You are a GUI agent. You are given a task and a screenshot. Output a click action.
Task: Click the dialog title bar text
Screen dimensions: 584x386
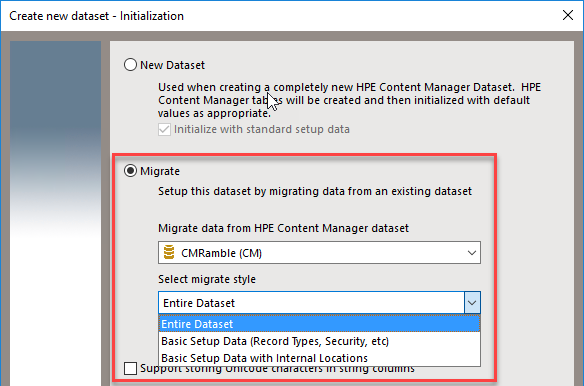(96, 16)
